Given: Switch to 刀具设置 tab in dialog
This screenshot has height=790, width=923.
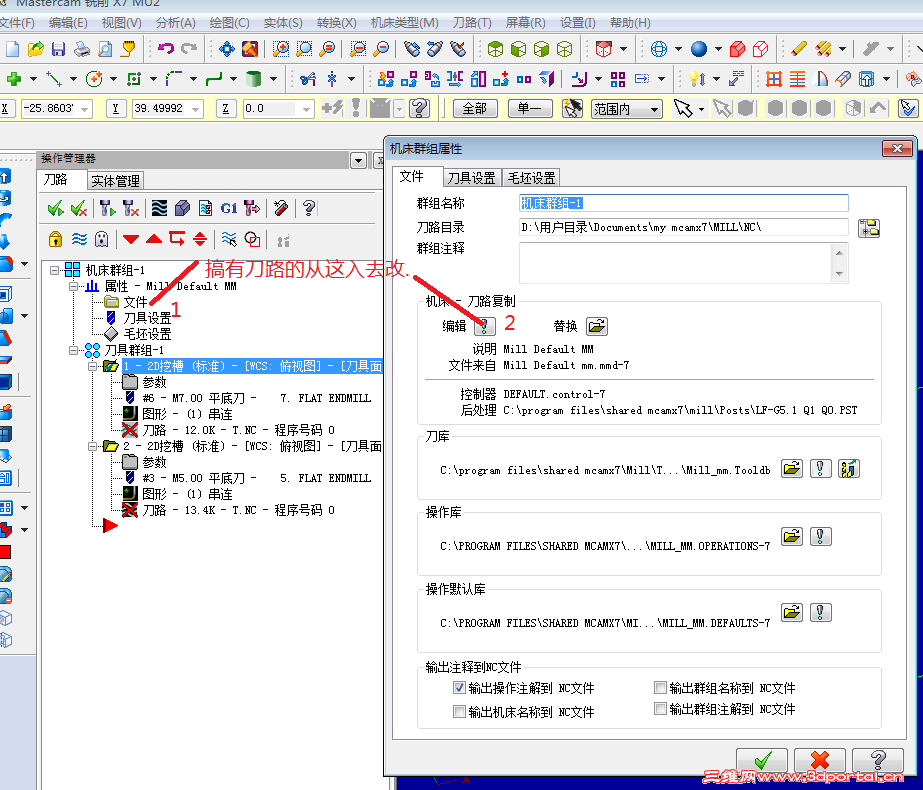Looking at the screenshot, I should pos(471,178).
